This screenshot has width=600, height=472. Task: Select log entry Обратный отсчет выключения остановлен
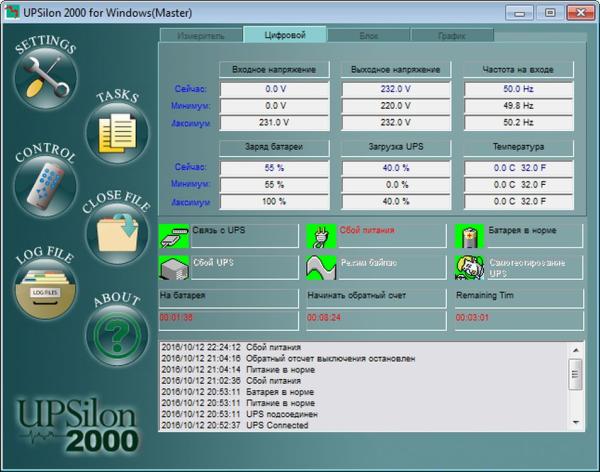point(288,359)
